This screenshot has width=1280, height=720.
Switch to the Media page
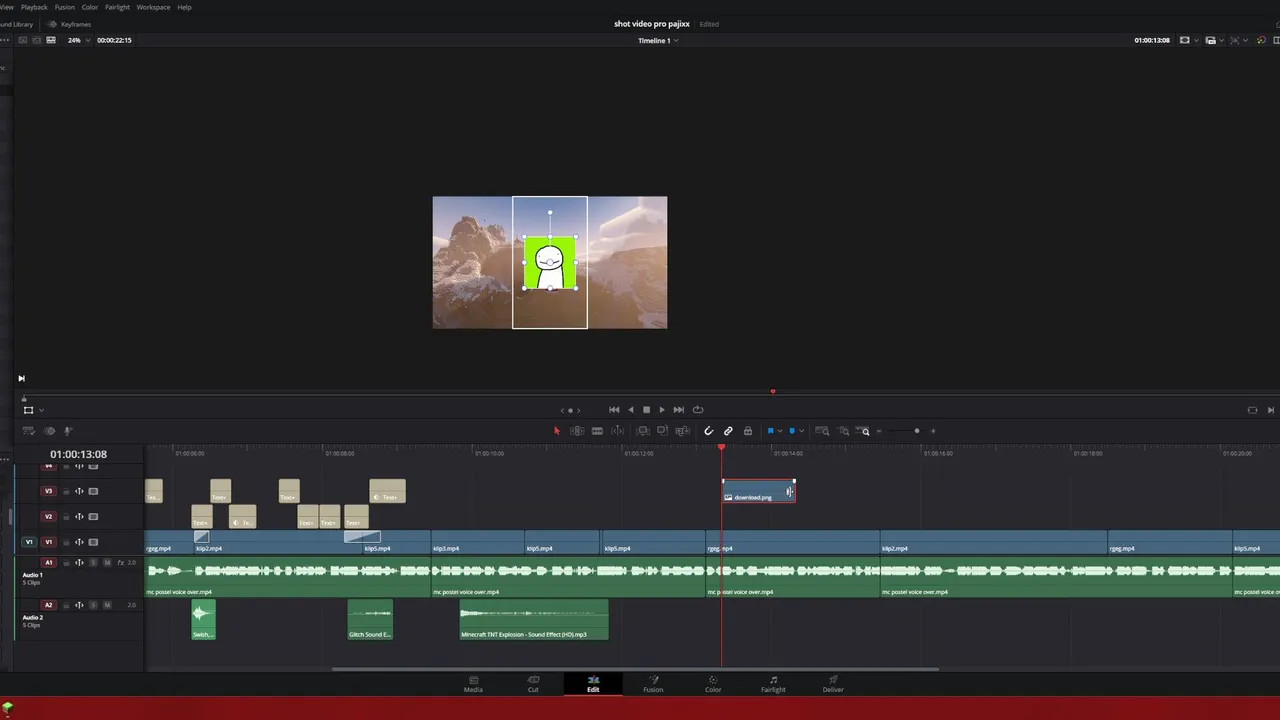click(473, 684)
